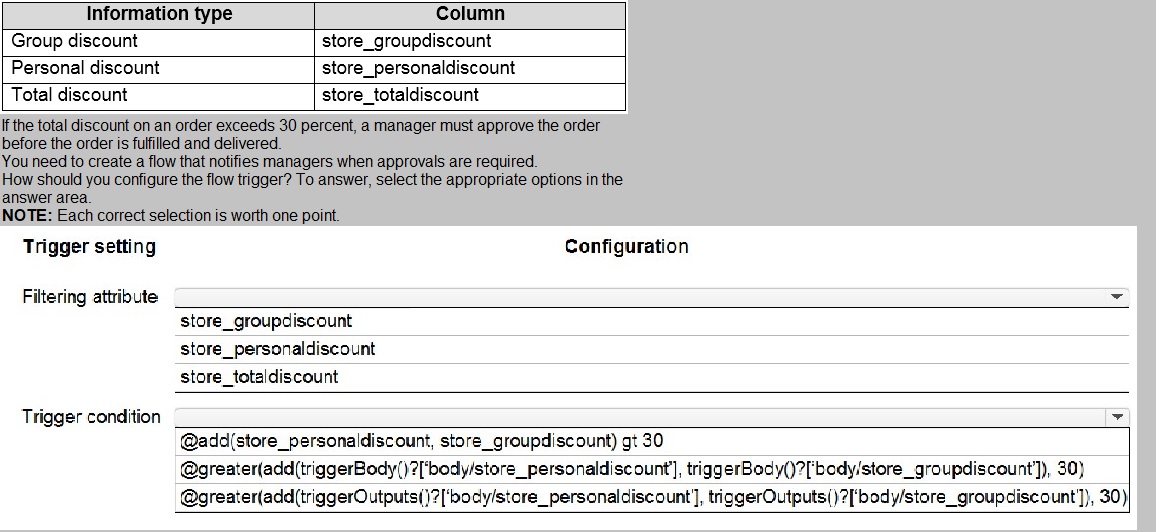Click store_groupdiscount in the top table
The height and width of the screenshot is (532, 1156).
[x=407, y=41]
